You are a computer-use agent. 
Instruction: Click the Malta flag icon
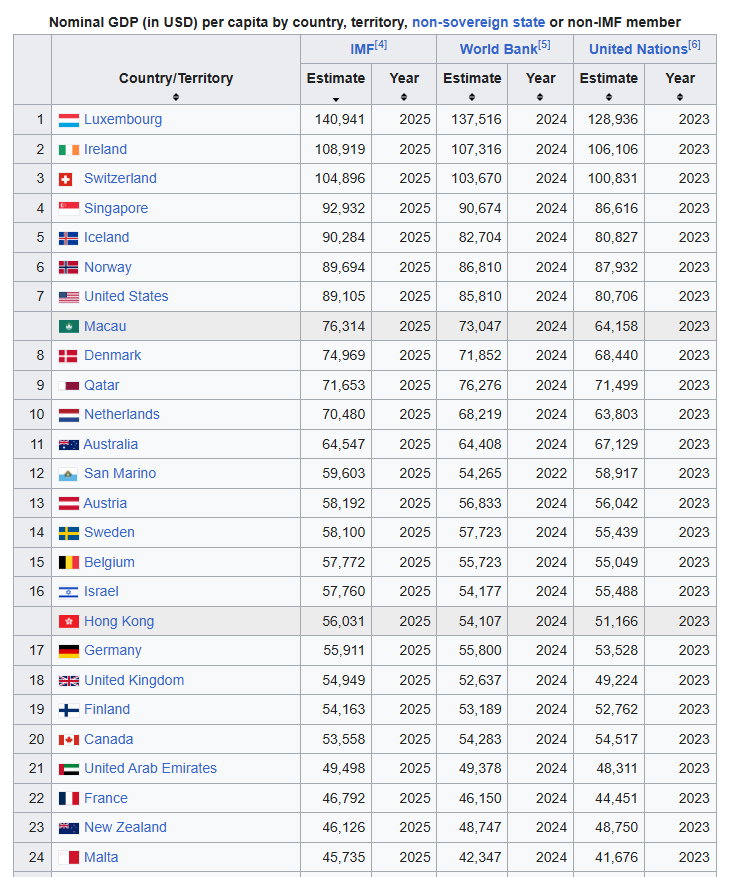69,857
